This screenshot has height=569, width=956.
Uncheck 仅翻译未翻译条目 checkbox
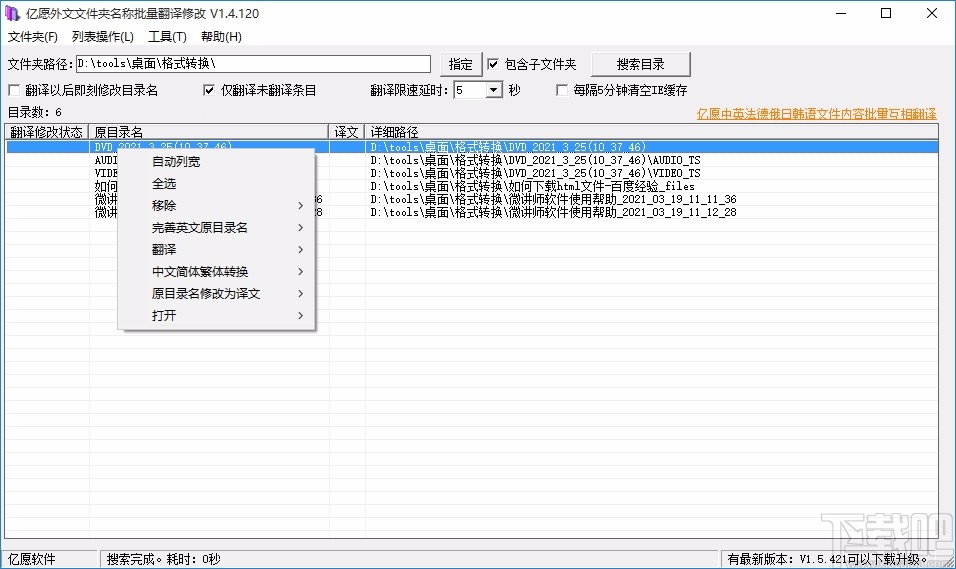click(x=209, y=90)
